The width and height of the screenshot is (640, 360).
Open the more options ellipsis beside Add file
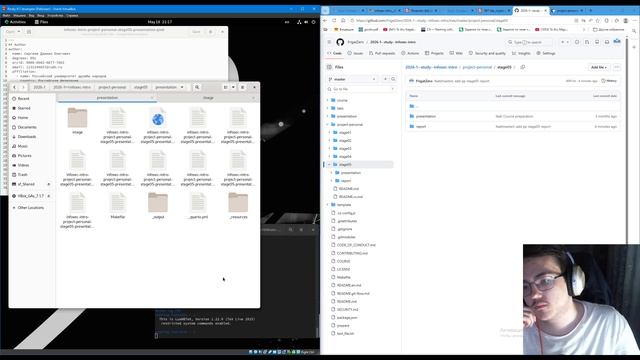coord(617,67)
